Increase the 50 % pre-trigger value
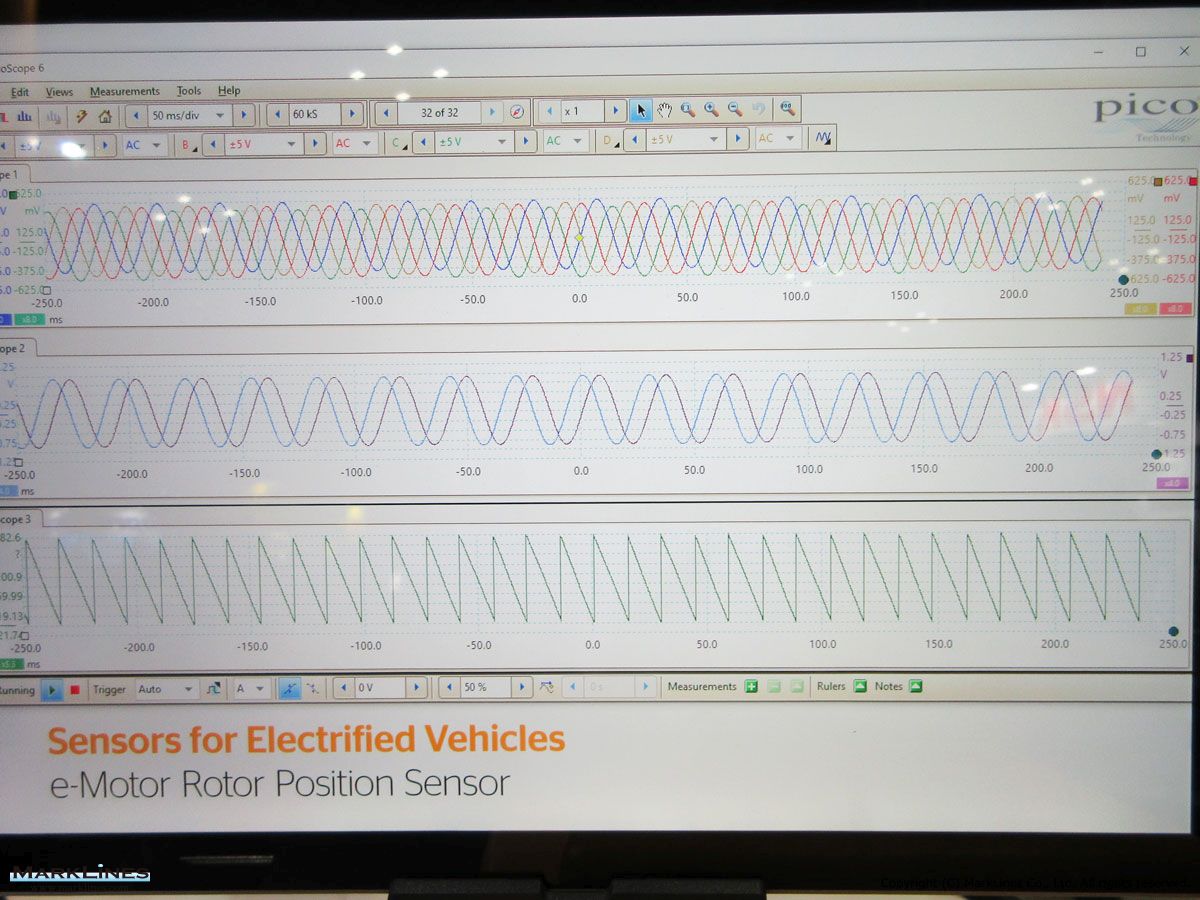The image size is (1200, 900). coord(521,687)
